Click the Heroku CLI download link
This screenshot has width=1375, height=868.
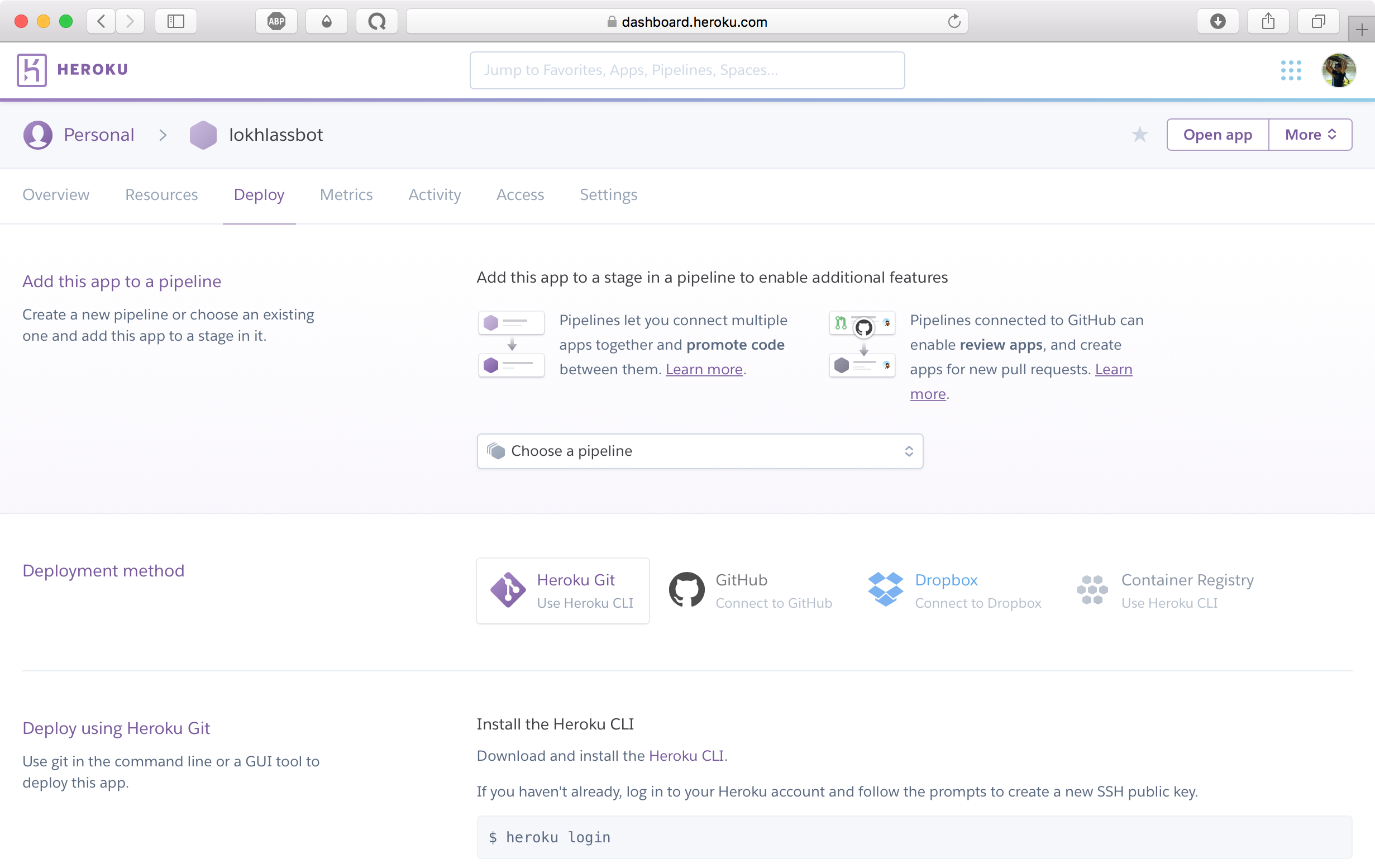[686, 756]
